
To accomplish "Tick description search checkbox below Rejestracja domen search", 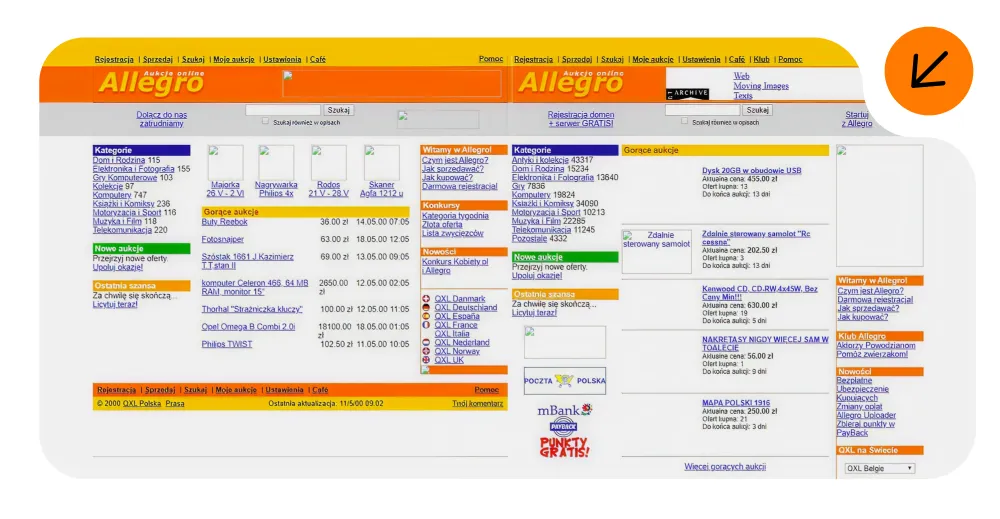I will 685,121.
